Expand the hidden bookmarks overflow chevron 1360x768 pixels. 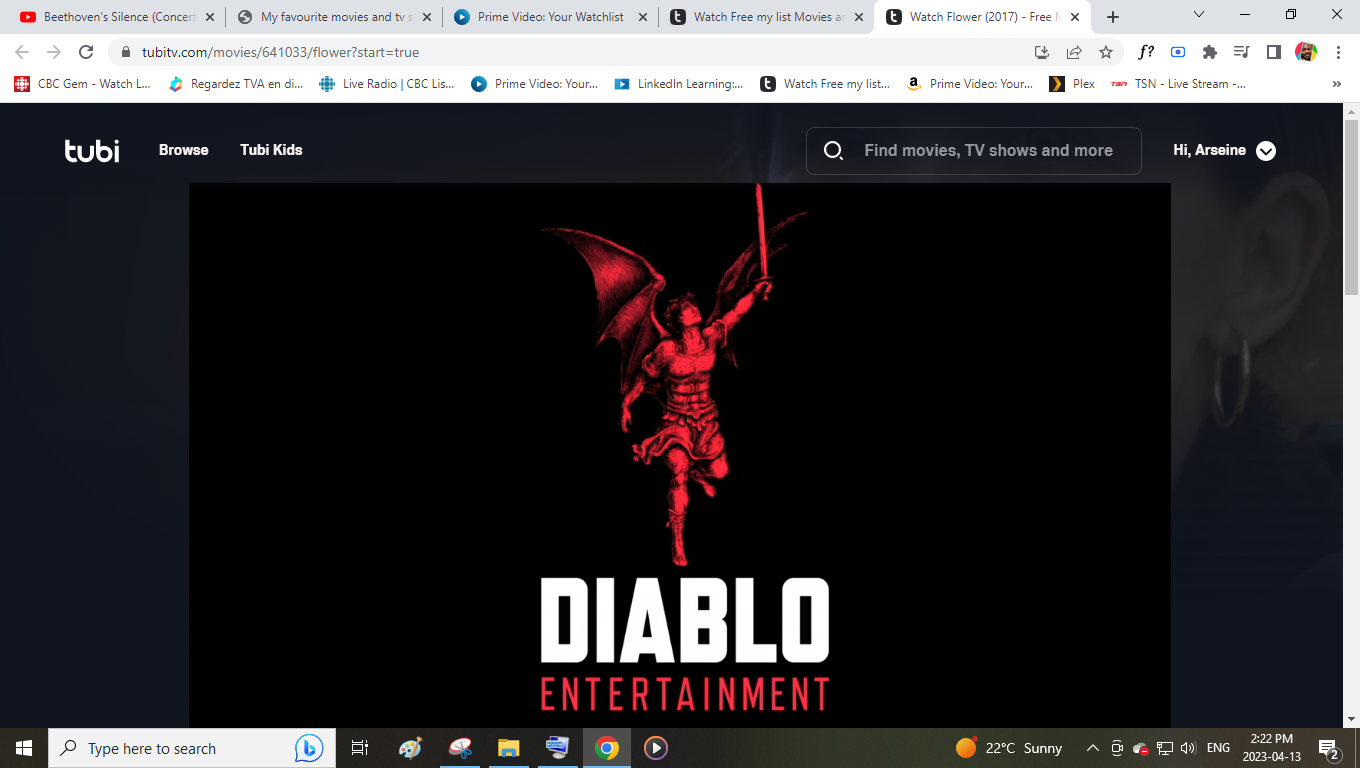pyautogui.click(x=1337, y=84)
